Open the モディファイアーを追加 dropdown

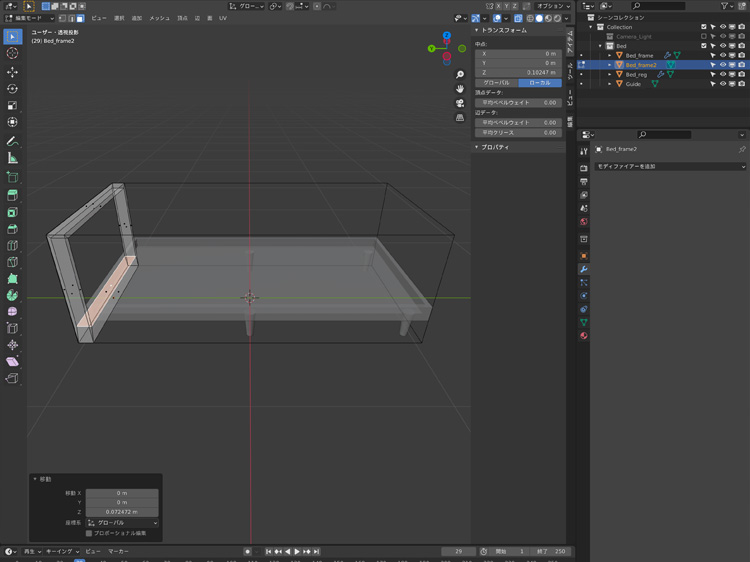pyautogui.click(x=670, y=166)
